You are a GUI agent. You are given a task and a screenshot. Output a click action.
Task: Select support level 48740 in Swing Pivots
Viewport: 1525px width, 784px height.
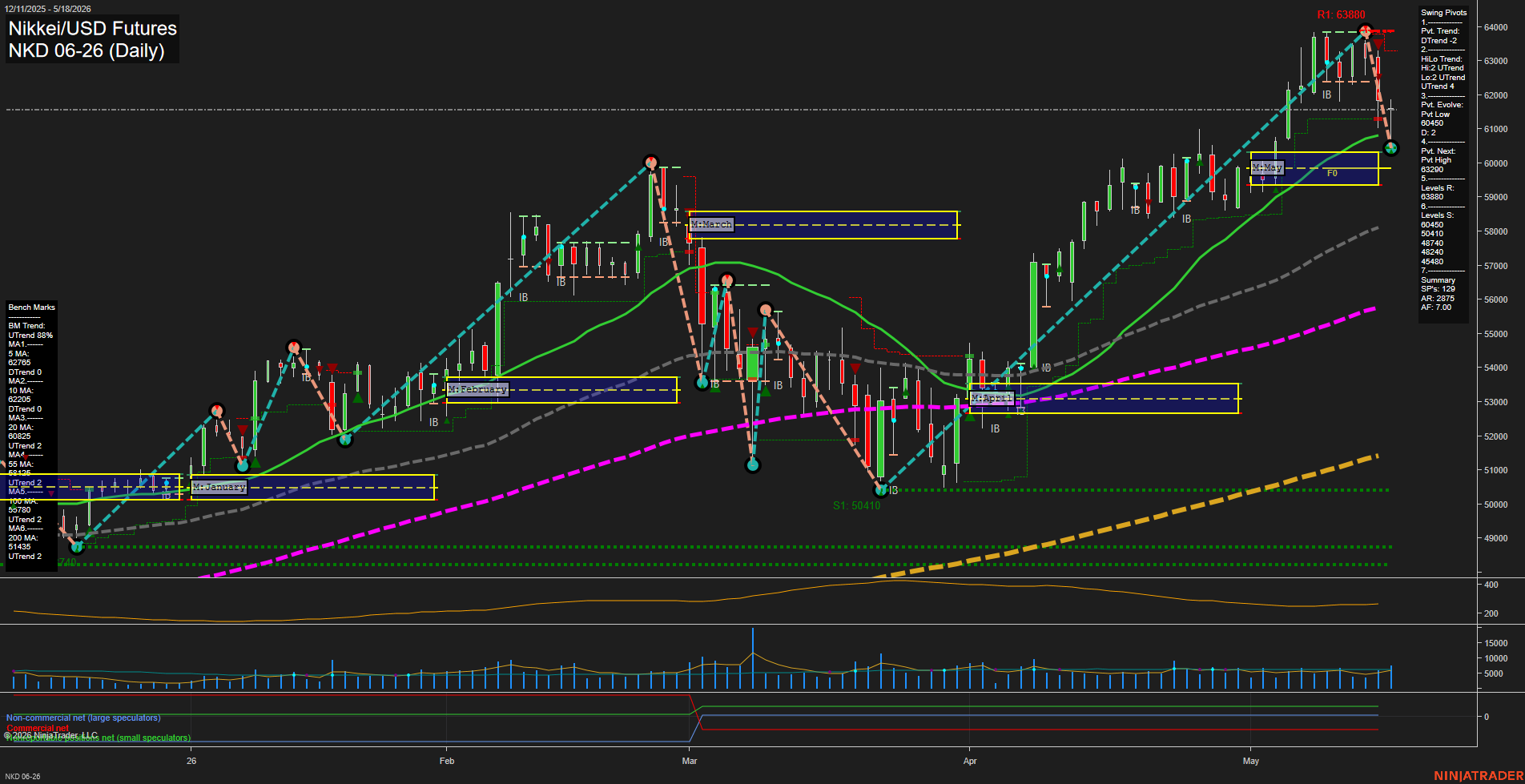(1432, 243)
